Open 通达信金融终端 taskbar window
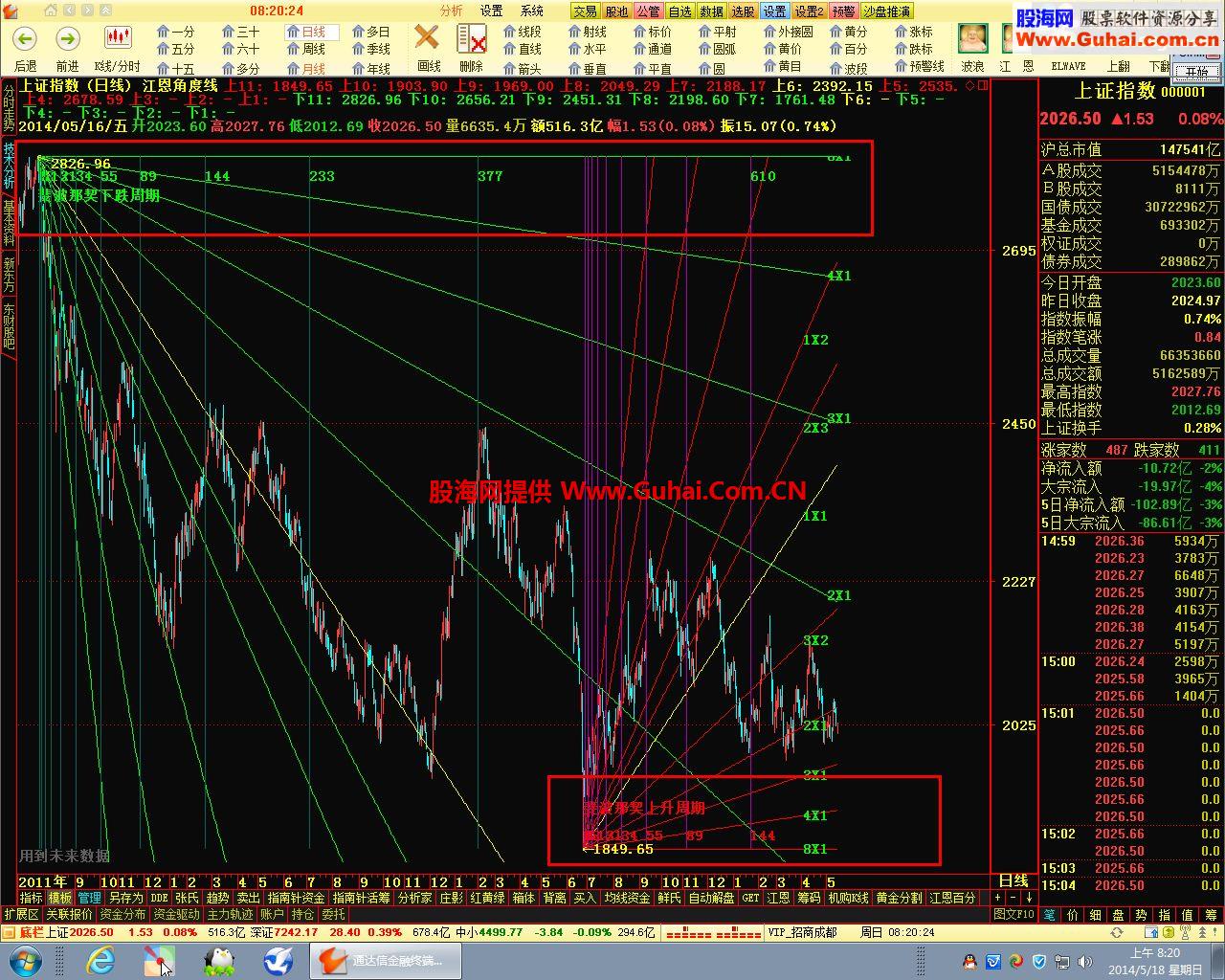The height and width of the screenshot is (980, 1225). coord(385,961)
